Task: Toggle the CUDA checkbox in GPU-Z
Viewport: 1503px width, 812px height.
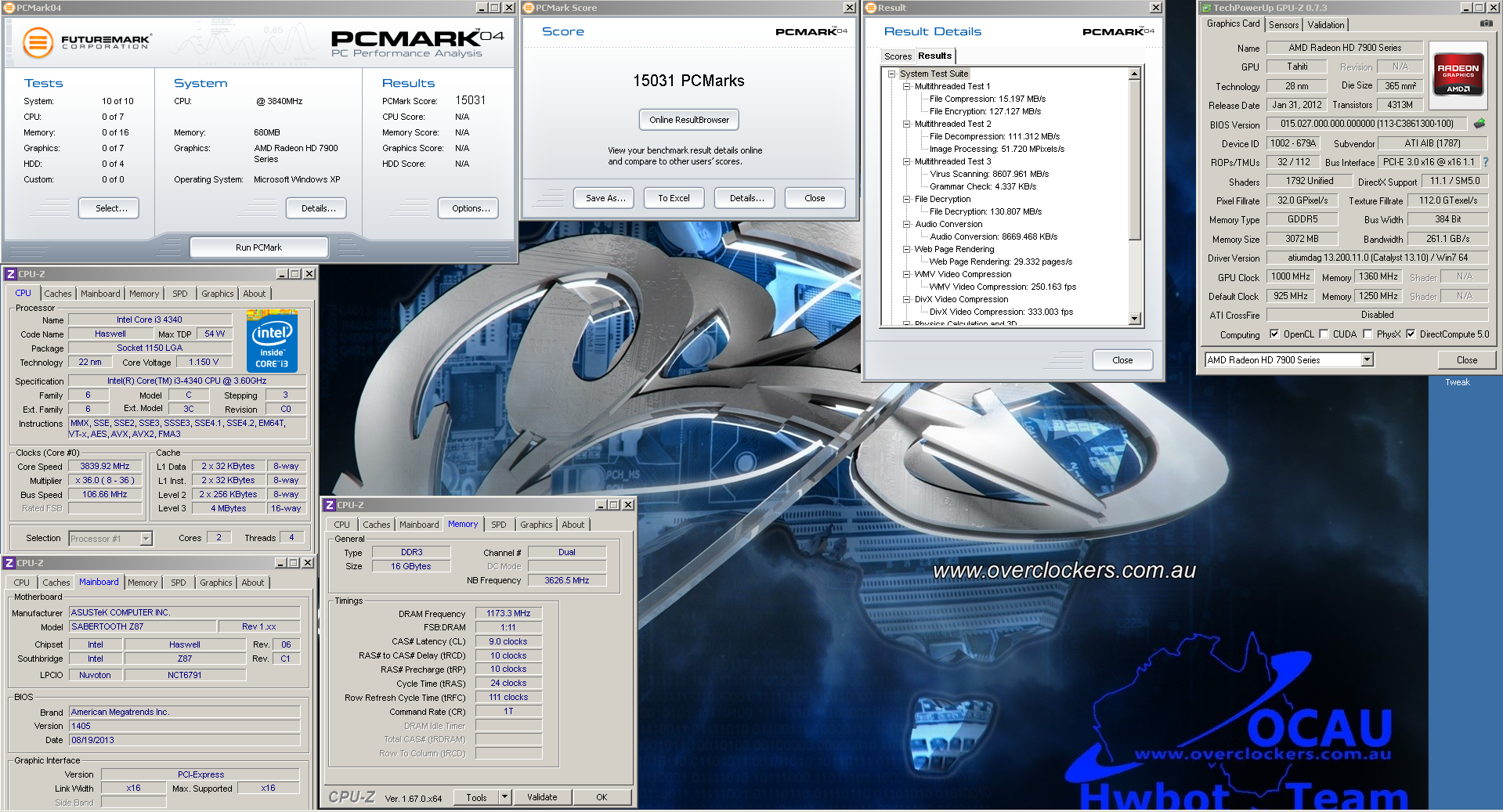Action: pyautogui.click(x=1324, y=334)
